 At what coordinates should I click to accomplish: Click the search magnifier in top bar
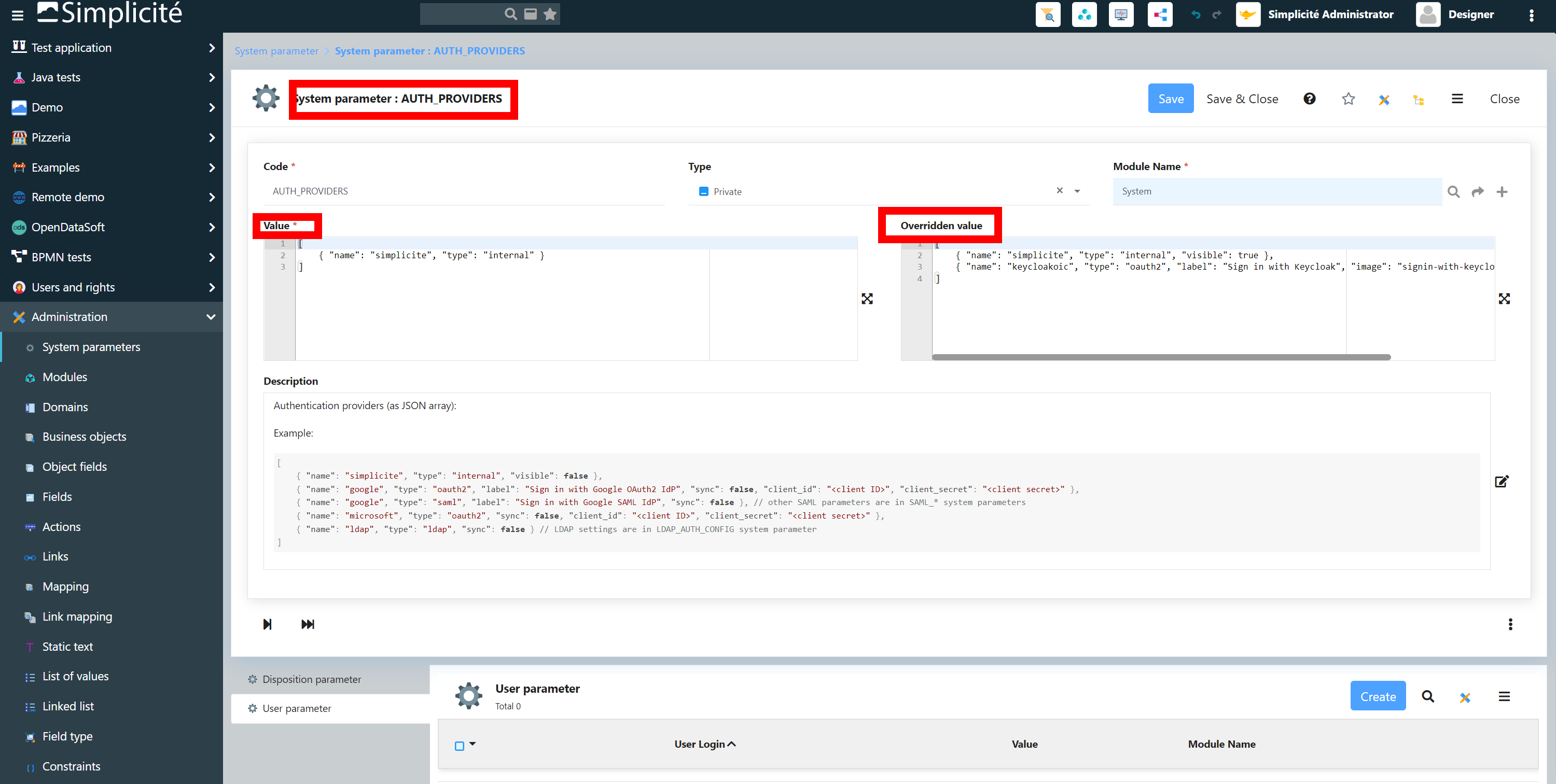pos(510,14)
